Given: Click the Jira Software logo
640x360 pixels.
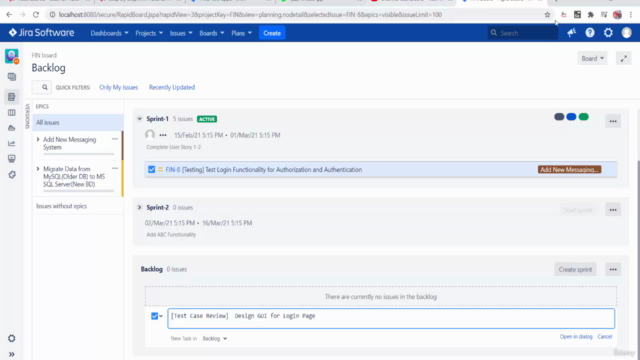Looking at the screenshot, I should pyautogui.click(x=41, y=33).
